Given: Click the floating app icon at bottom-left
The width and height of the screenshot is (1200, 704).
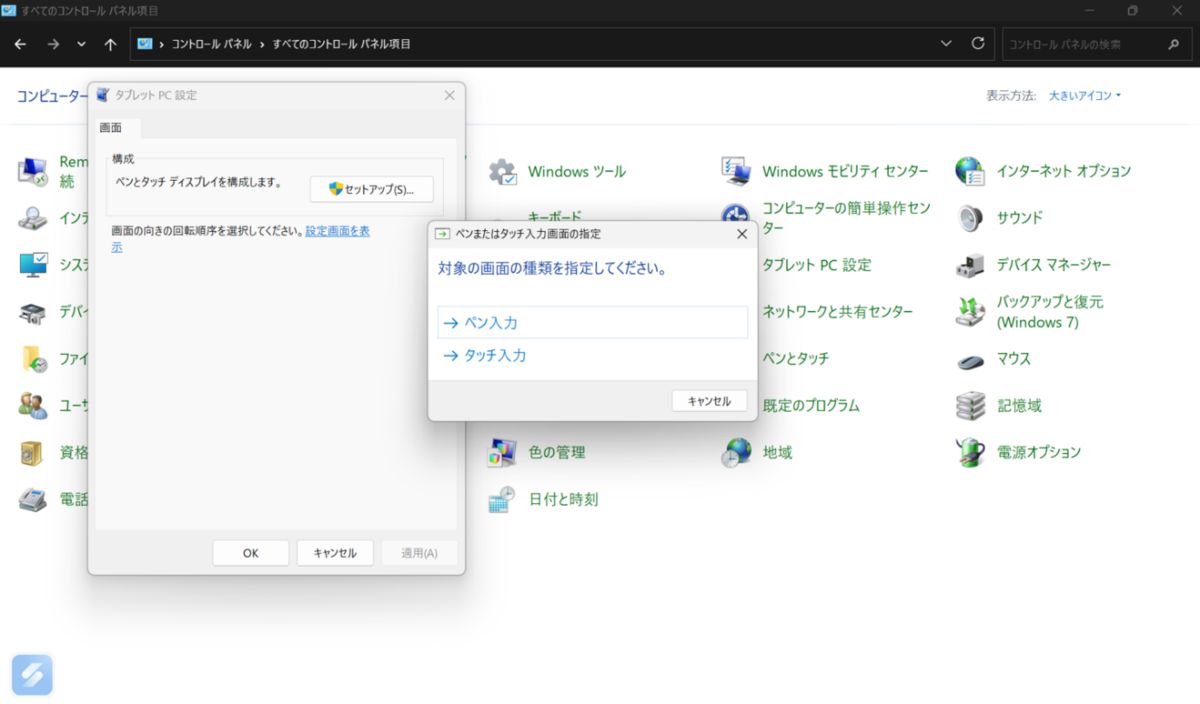Looking at the screenshot, I should click(x=32, y=675).
